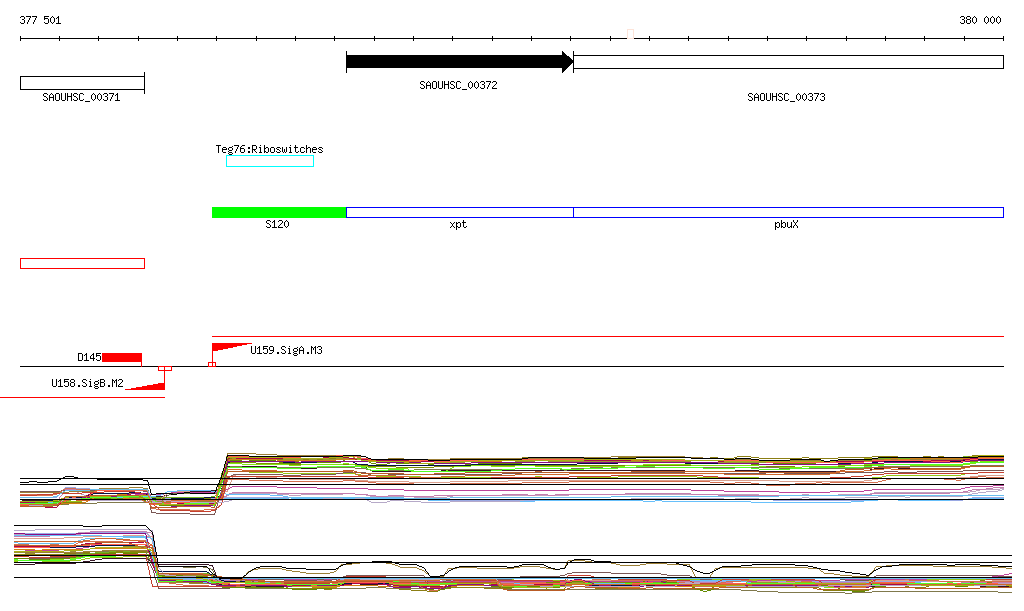Viewport: 1024px width, 611px height.
Task: Select the pbuX segment bar
Action: tap(788, 212)
